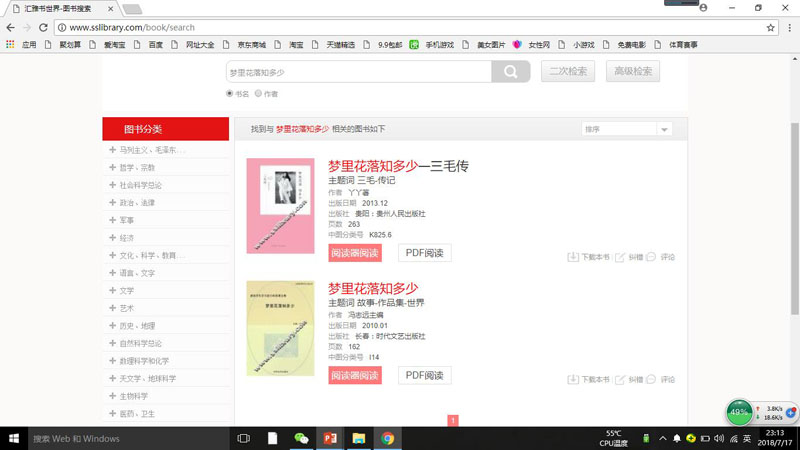Viewport: 800px width, 450px height.
Task: Click the 二次检索 button
Action: (x=568, y=71)
